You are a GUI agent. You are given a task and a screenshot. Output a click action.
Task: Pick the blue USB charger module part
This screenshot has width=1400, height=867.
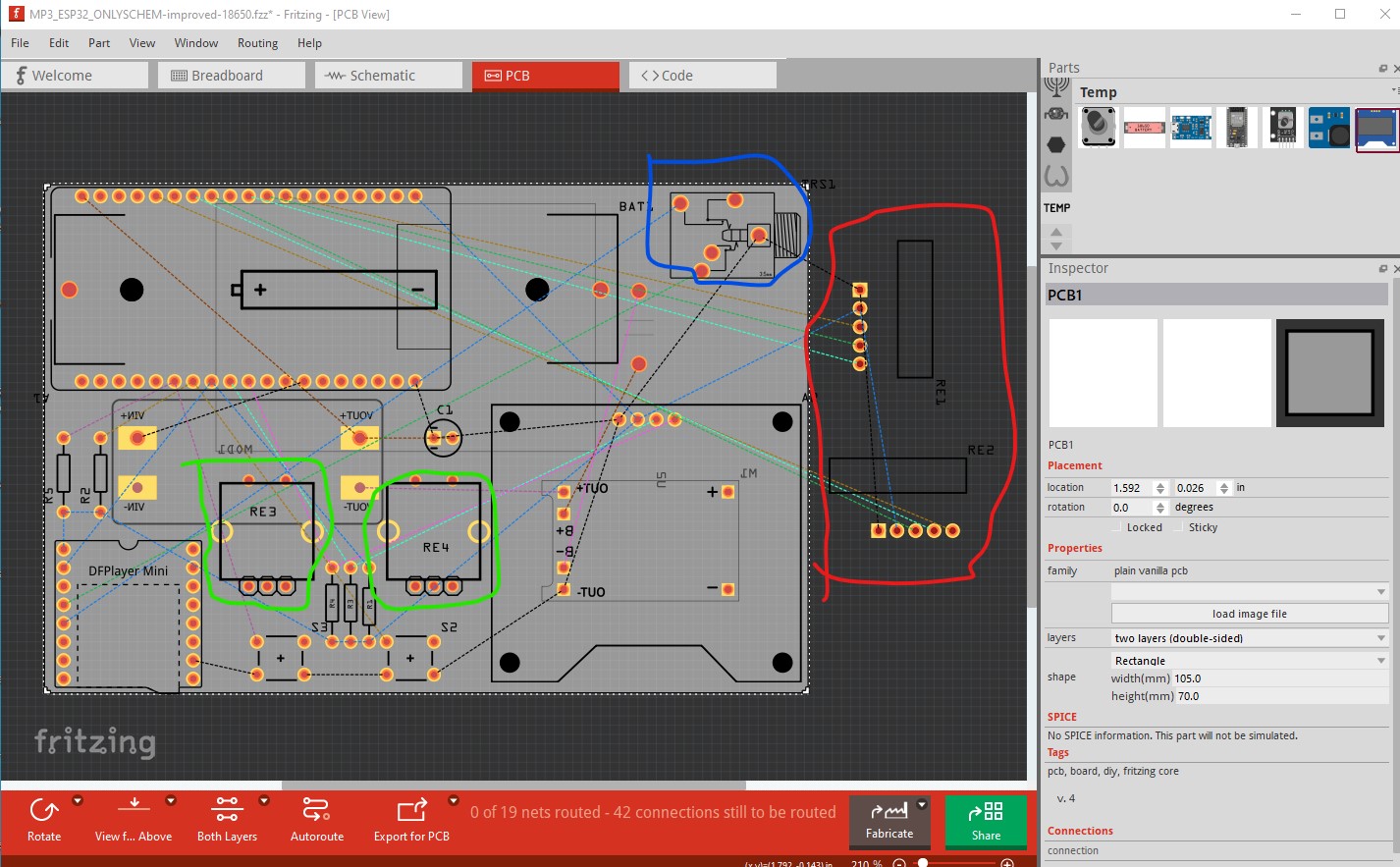(x=1191, y=128)
